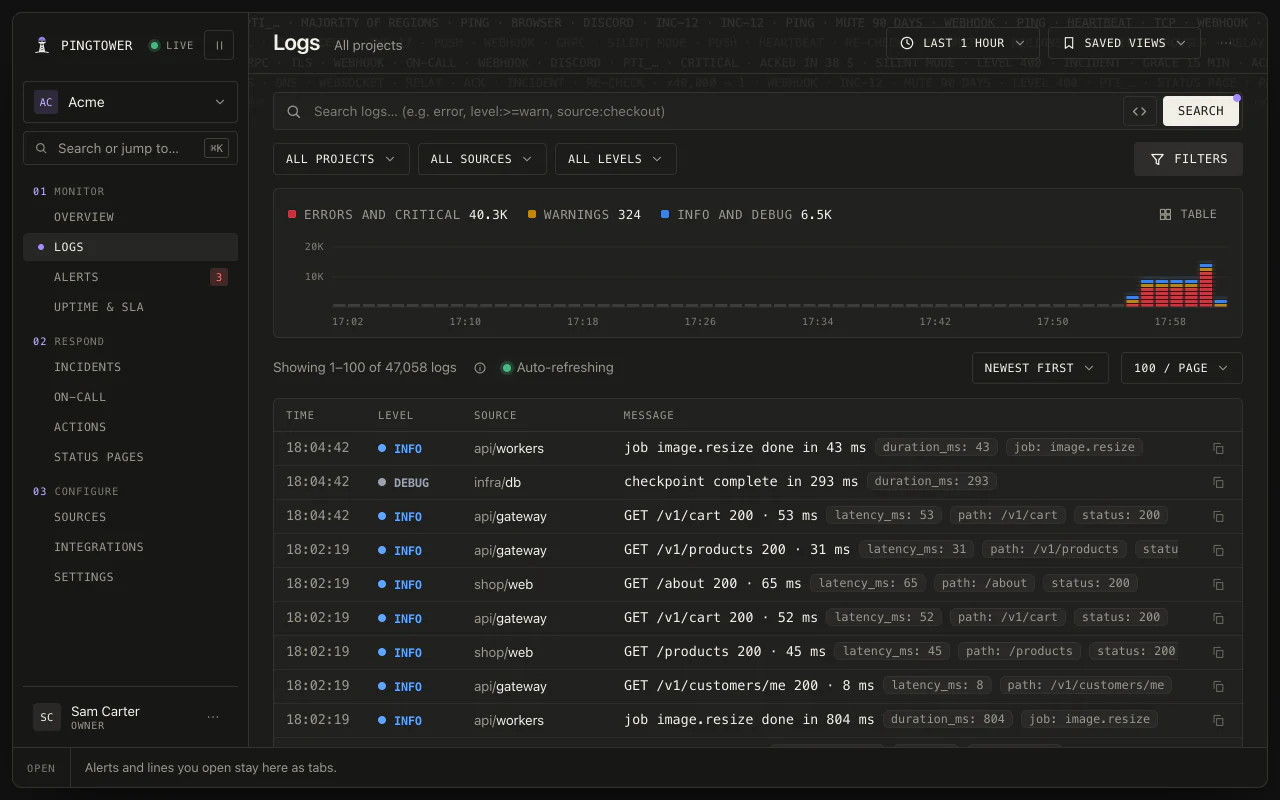Toggle the Auto-refreshing indicator
The height and width of the screenshot is (800, 1280).
click(557, 368)
